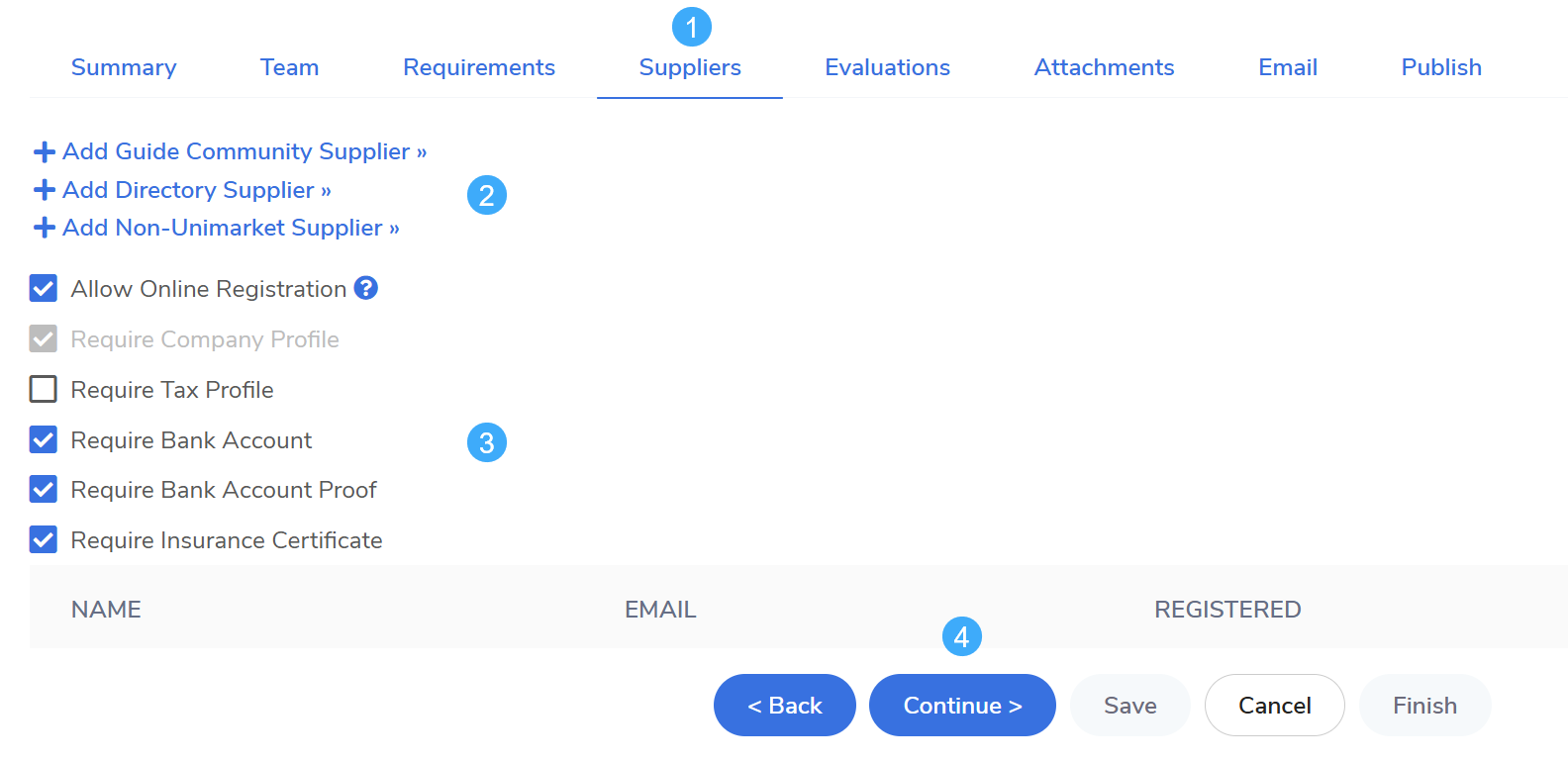This screenshot has width=1568, height=763.
Task: Click the plus icon beside Add Directory Supplier
Action: (44, 190)
